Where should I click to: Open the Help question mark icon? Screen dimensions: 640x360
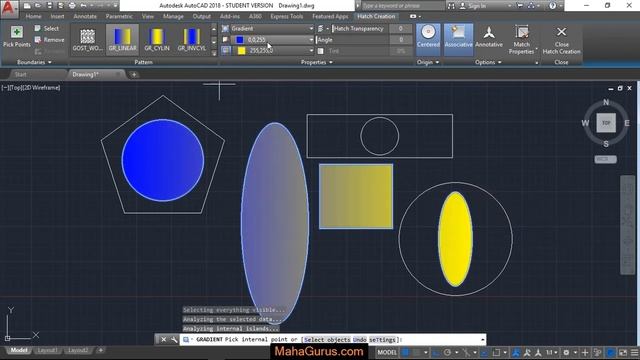click(552, 6)
